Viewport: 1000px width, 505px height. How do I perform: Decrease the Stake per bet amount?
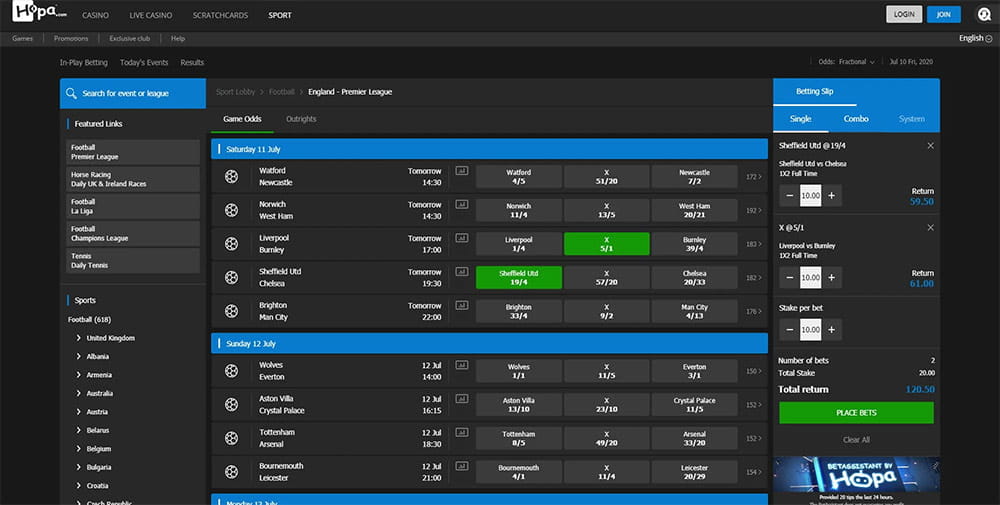(x=790, y=330)
